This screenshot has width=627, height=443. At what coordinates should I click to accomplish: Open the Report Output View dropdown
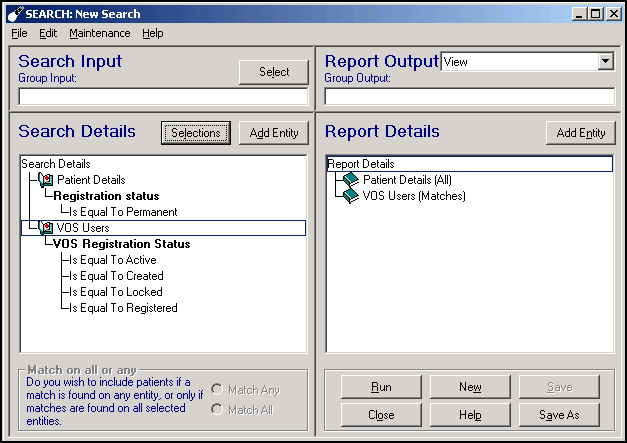[x=605, y=62]
